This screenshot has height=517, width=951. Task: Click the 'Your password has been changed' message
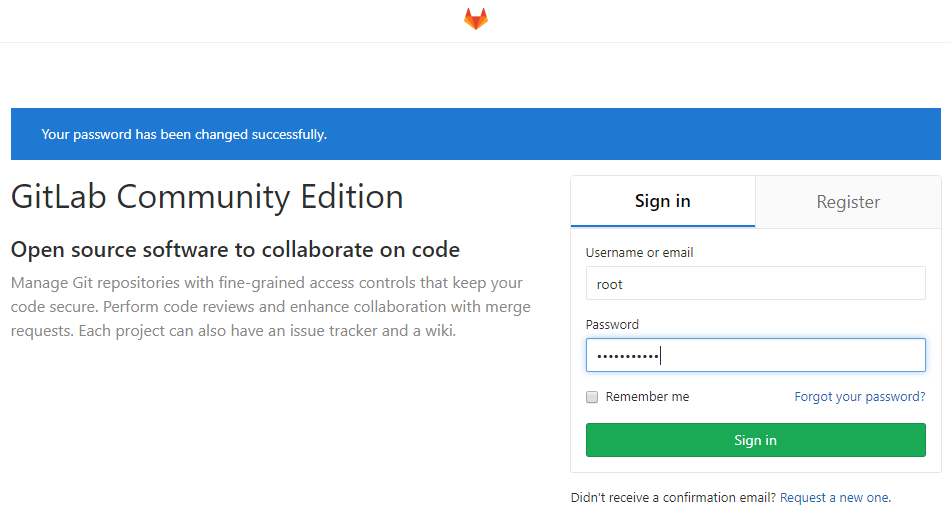[x=184, y=134]
